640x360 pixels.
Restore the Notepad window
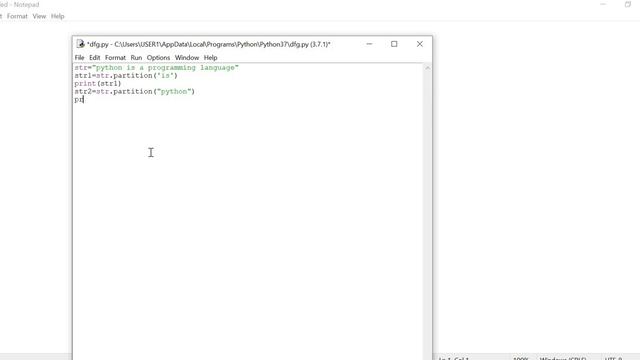point(628,4)
